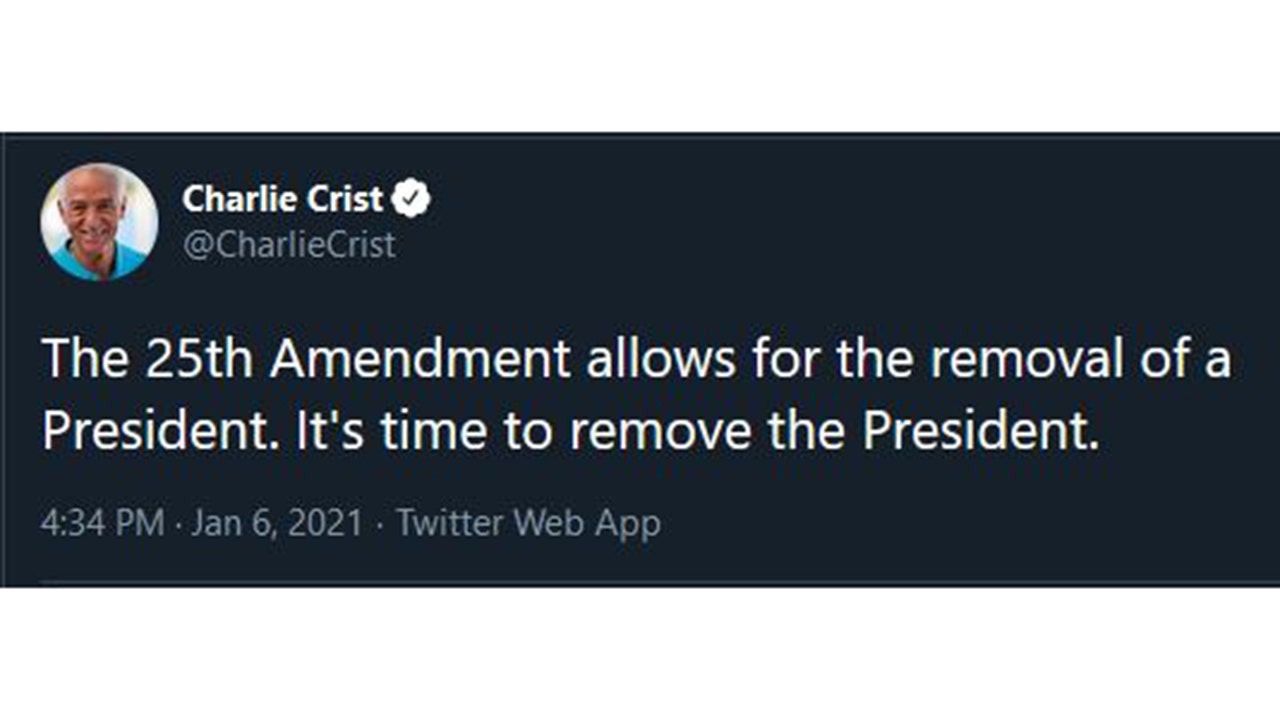The width and height of the screenshot is (1280, 720).
Task: Click the "4:34 PM" timestamp
Action: (102, 523)
